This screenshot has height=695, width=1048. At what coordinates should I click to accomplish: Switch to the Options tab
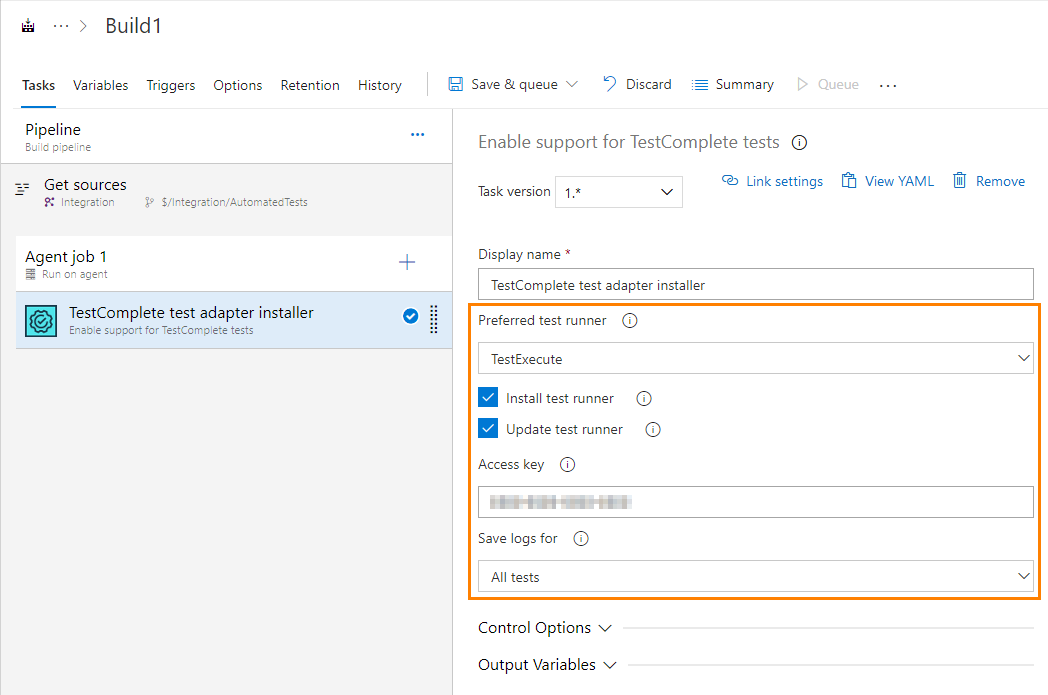click(x=238, y=86)
